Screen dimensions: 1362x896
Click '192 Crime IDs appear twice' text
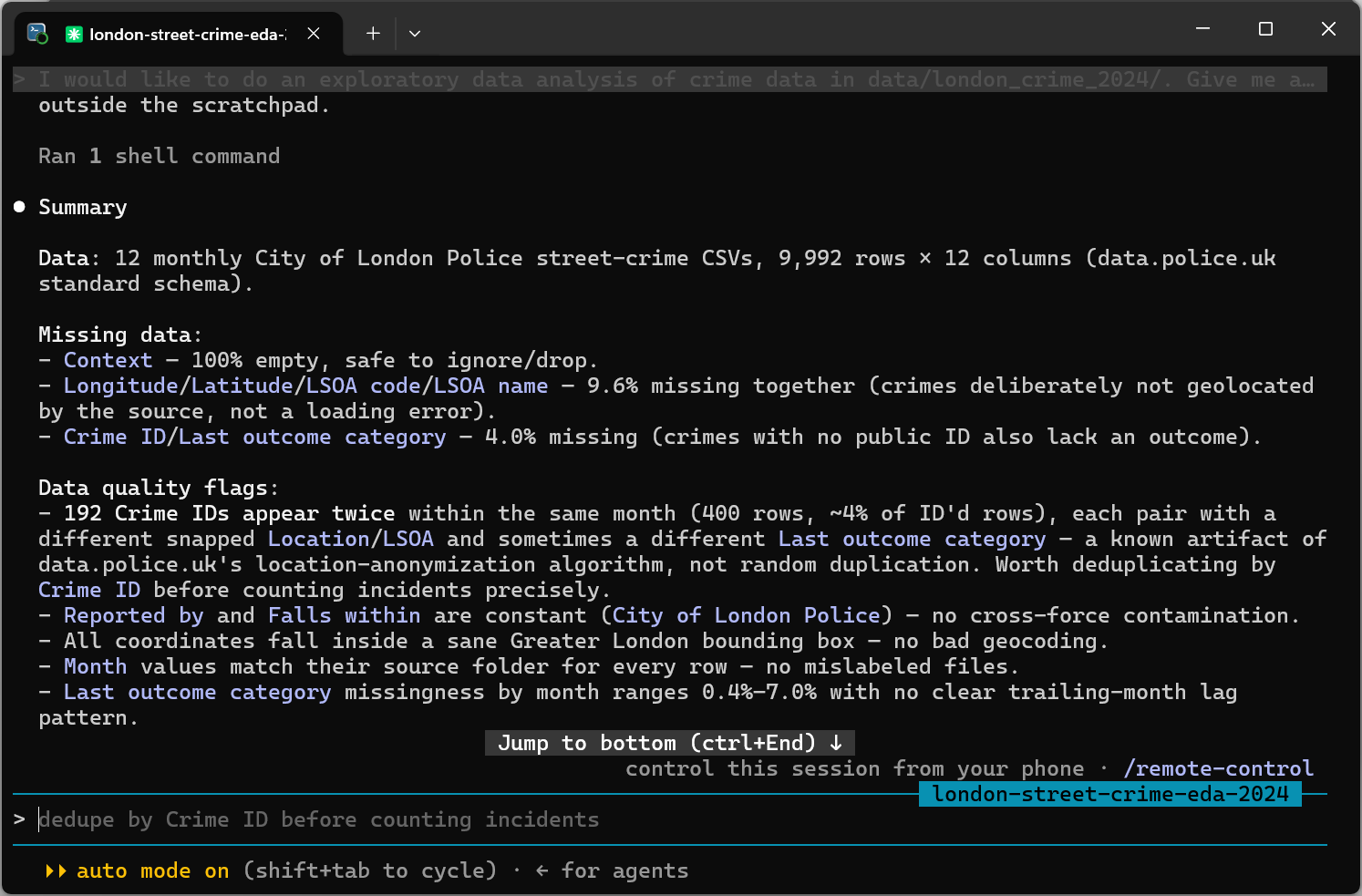(x=229, y=513)
